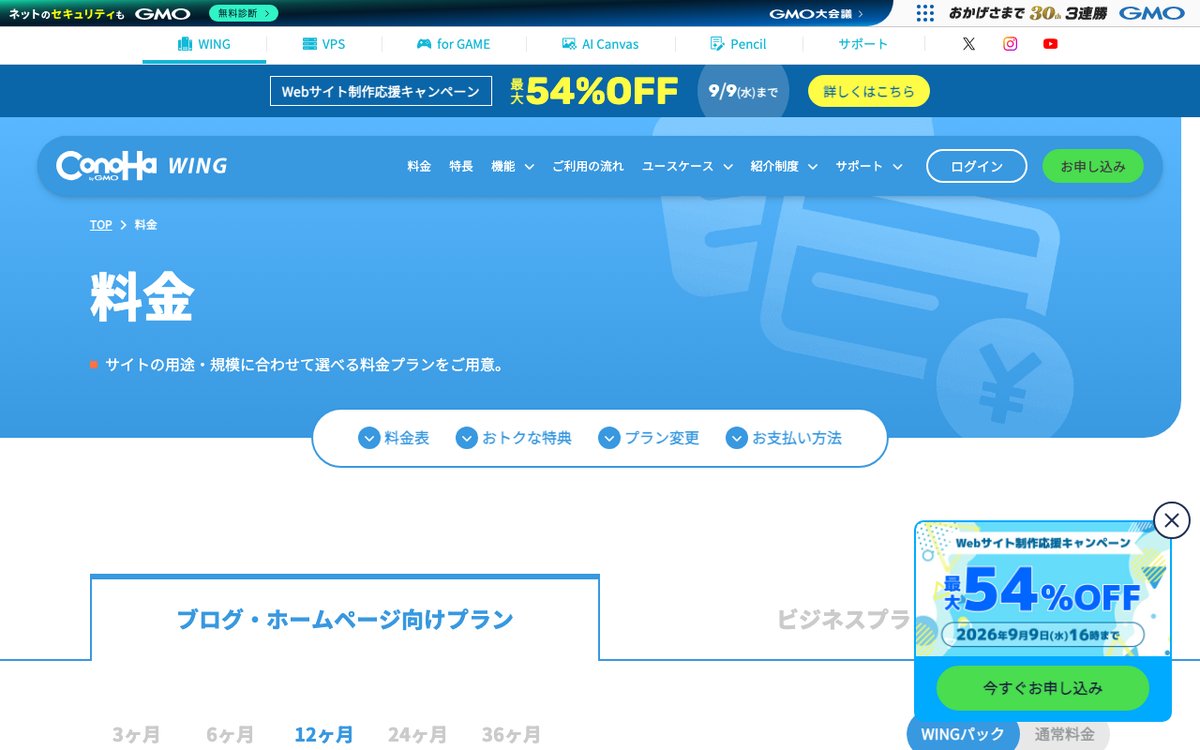The image size is (1200, 750).
Task: Go to TOP via breadcrumb
Action: coord(101,225)
